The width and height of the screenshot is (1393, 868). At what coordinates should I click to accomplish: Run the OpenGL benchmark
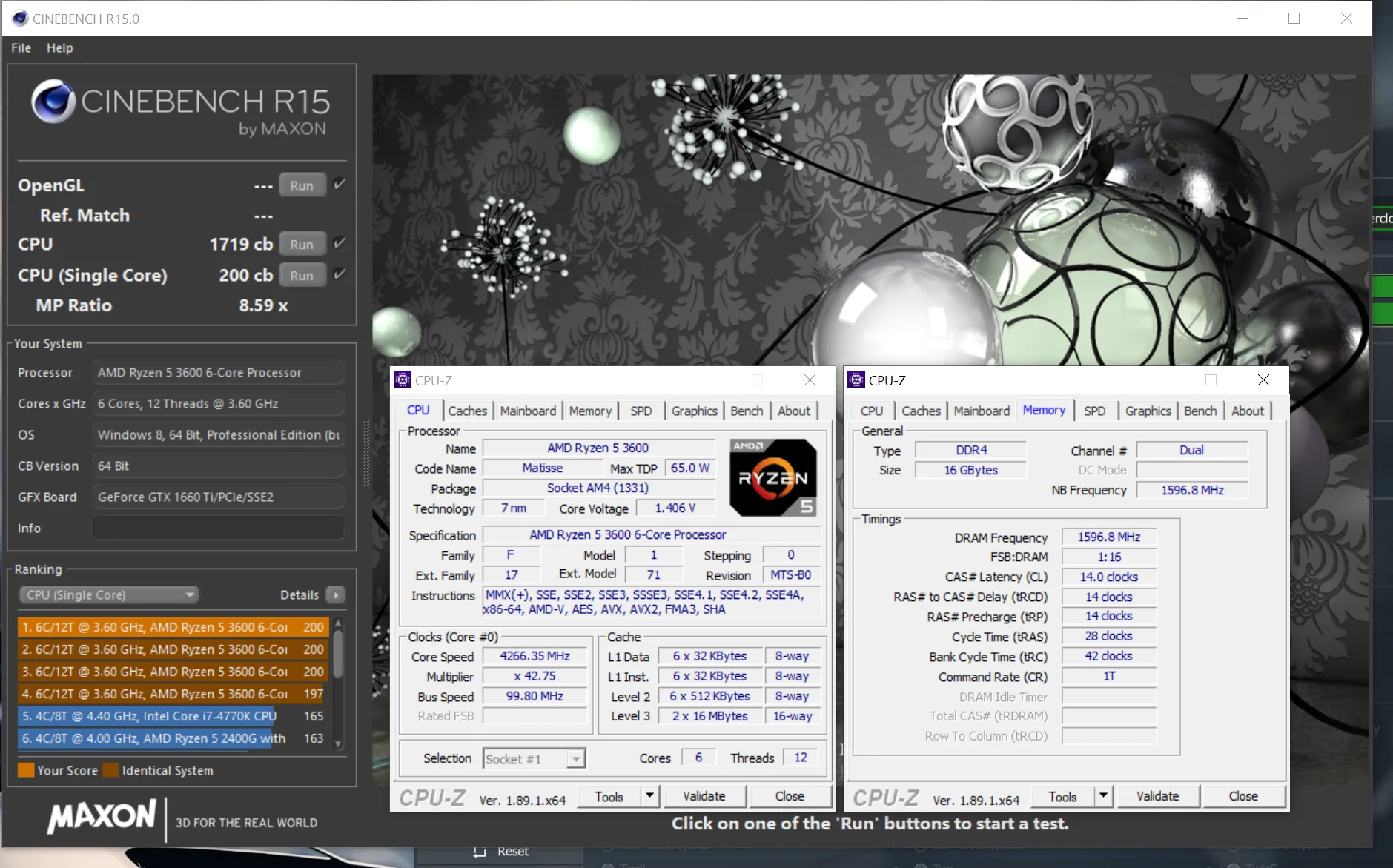click(x=302, y=185)
